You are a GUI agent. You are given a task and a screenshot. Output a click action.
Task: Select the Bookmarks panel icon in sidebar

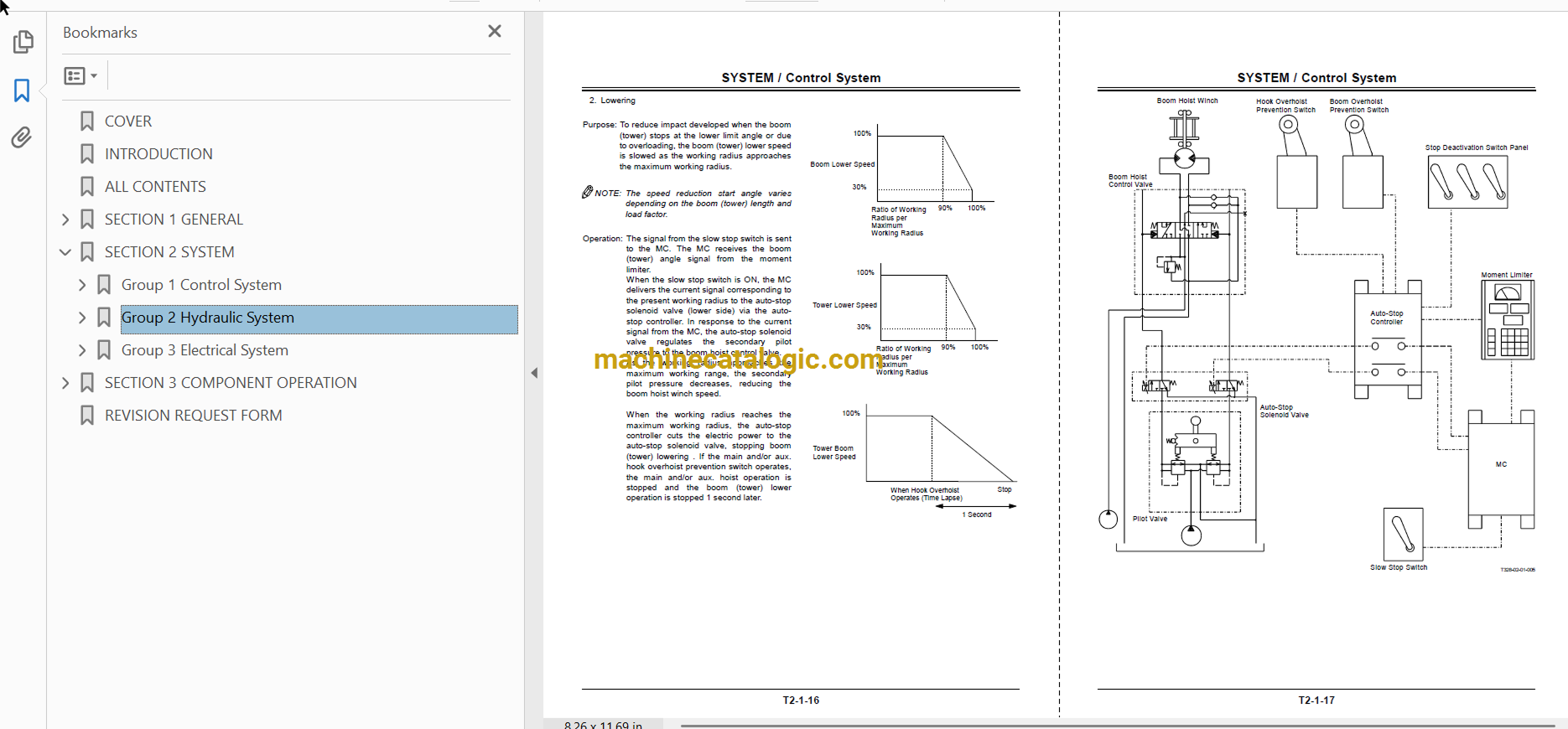click(x=23, y=90)
